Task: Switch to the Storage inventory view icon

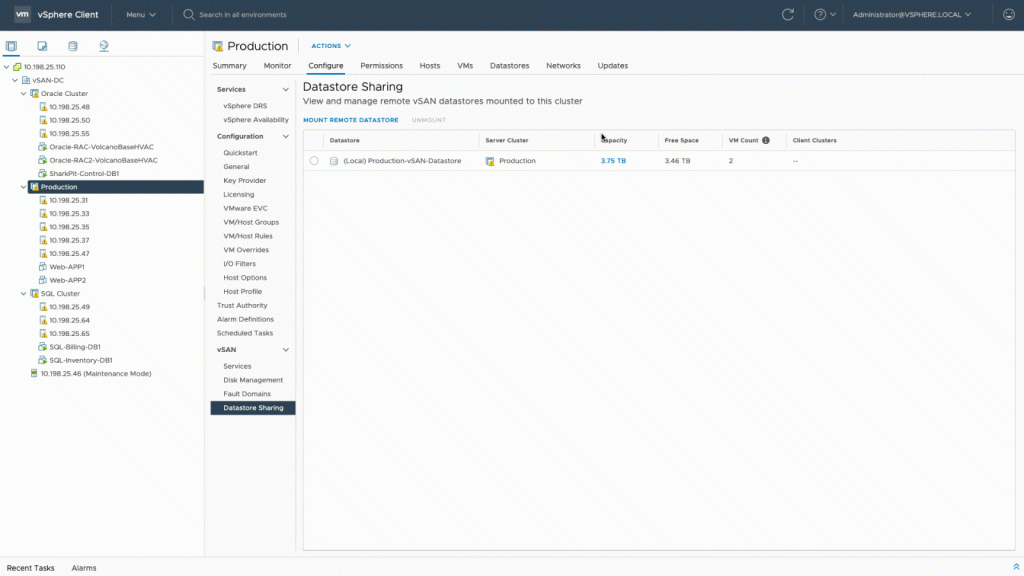Action: tap(72, 46)
